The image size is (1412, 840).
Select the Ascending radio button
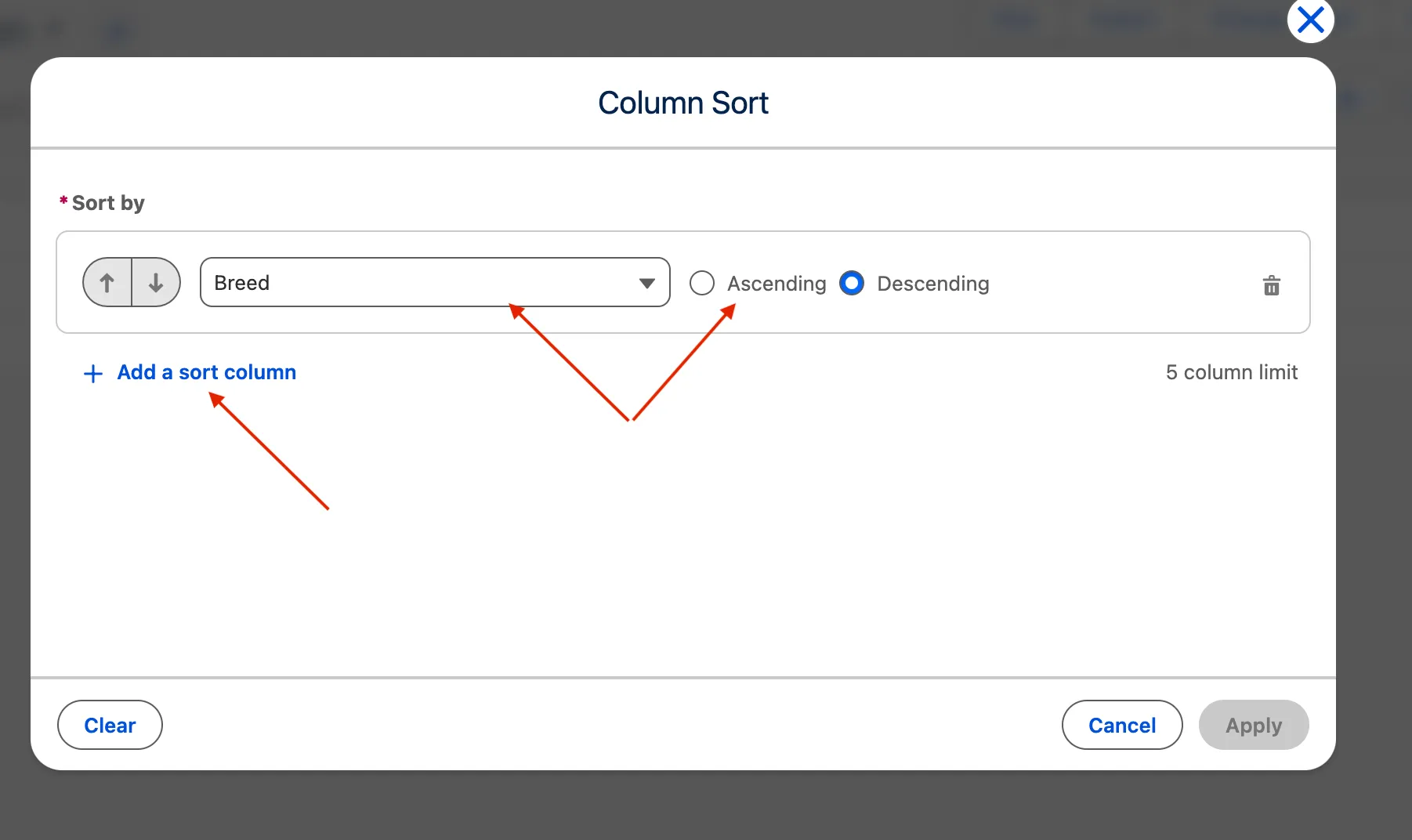tap(701, 283)
